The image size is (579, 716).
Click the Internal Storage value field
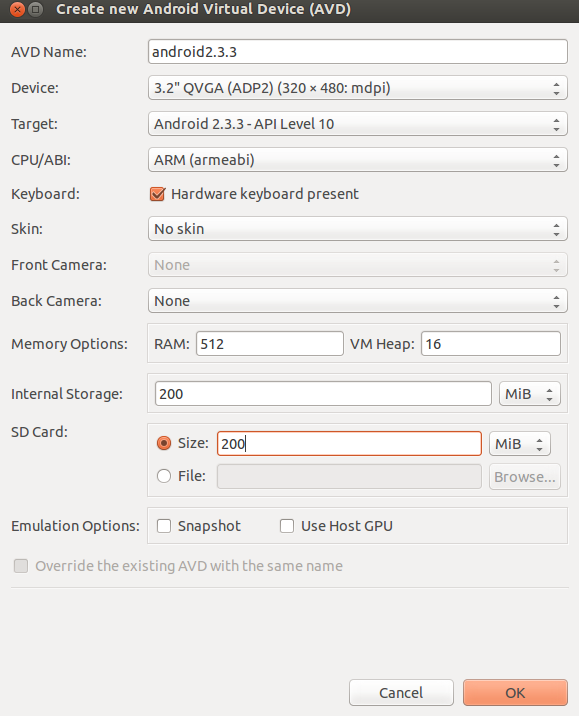coord(323,394)
